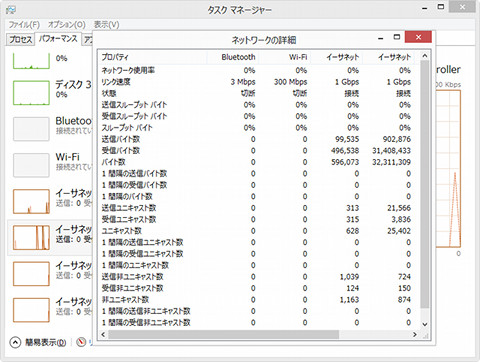Viewport: 480px width, 362px height.
Task: Click the Bluetooth column header
Action: point(232,57)
